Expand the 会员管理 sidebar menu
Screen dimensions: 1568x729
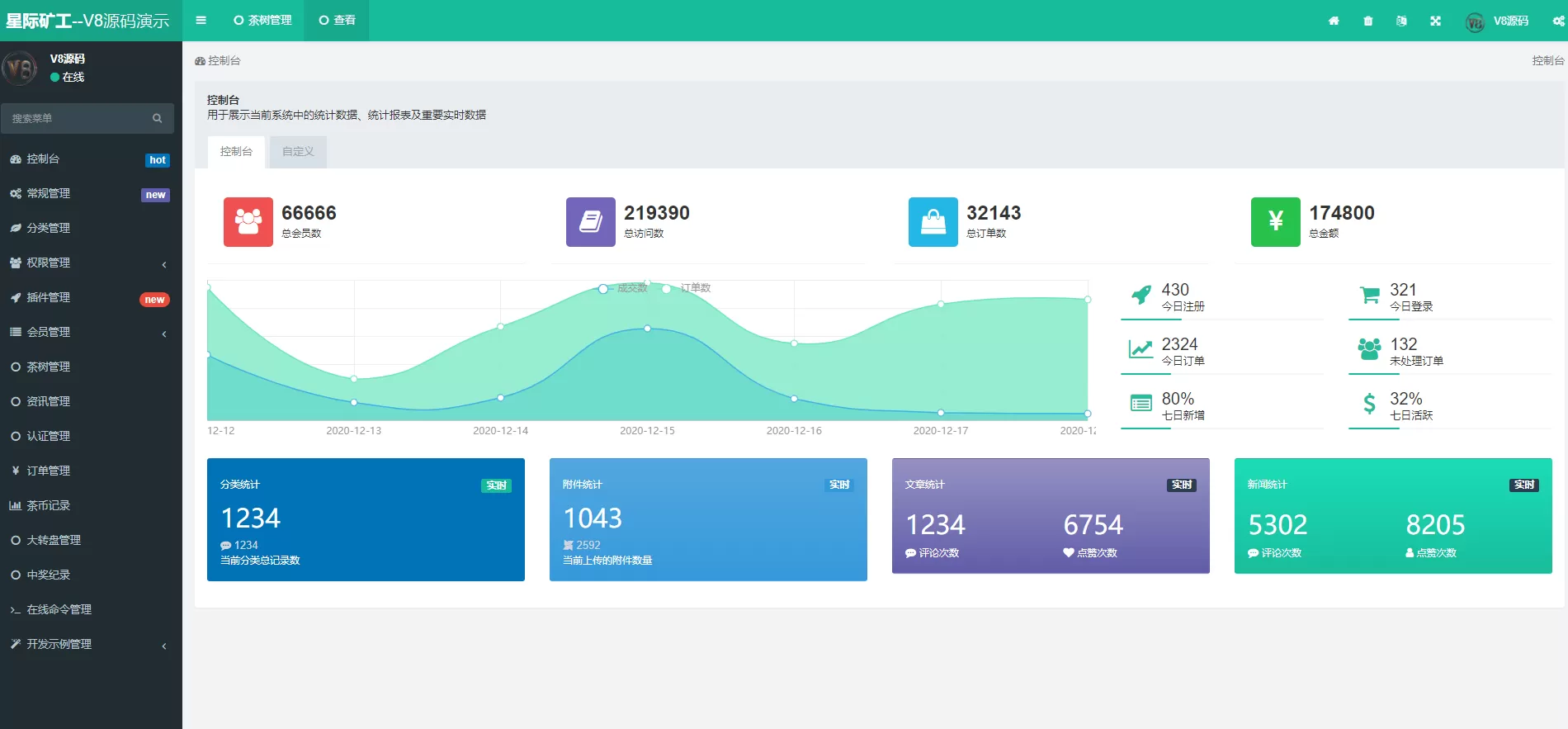pos(91,332)
